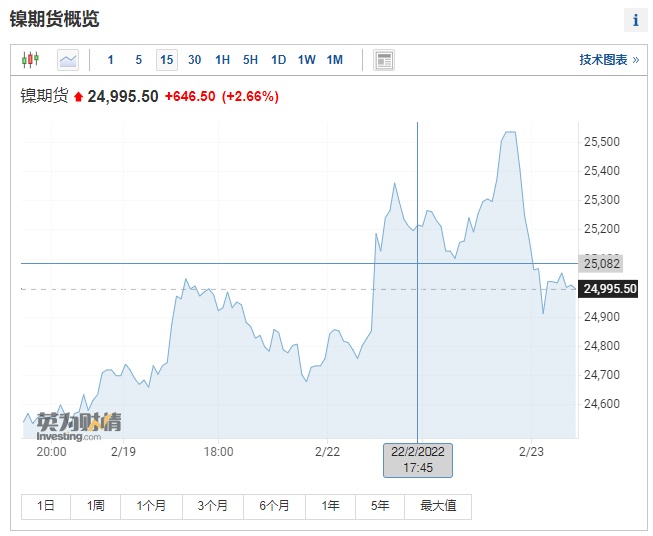This screenshot has height=536, width=653.
Task: Select the 5-minute interval
Action: pos(138,60)
